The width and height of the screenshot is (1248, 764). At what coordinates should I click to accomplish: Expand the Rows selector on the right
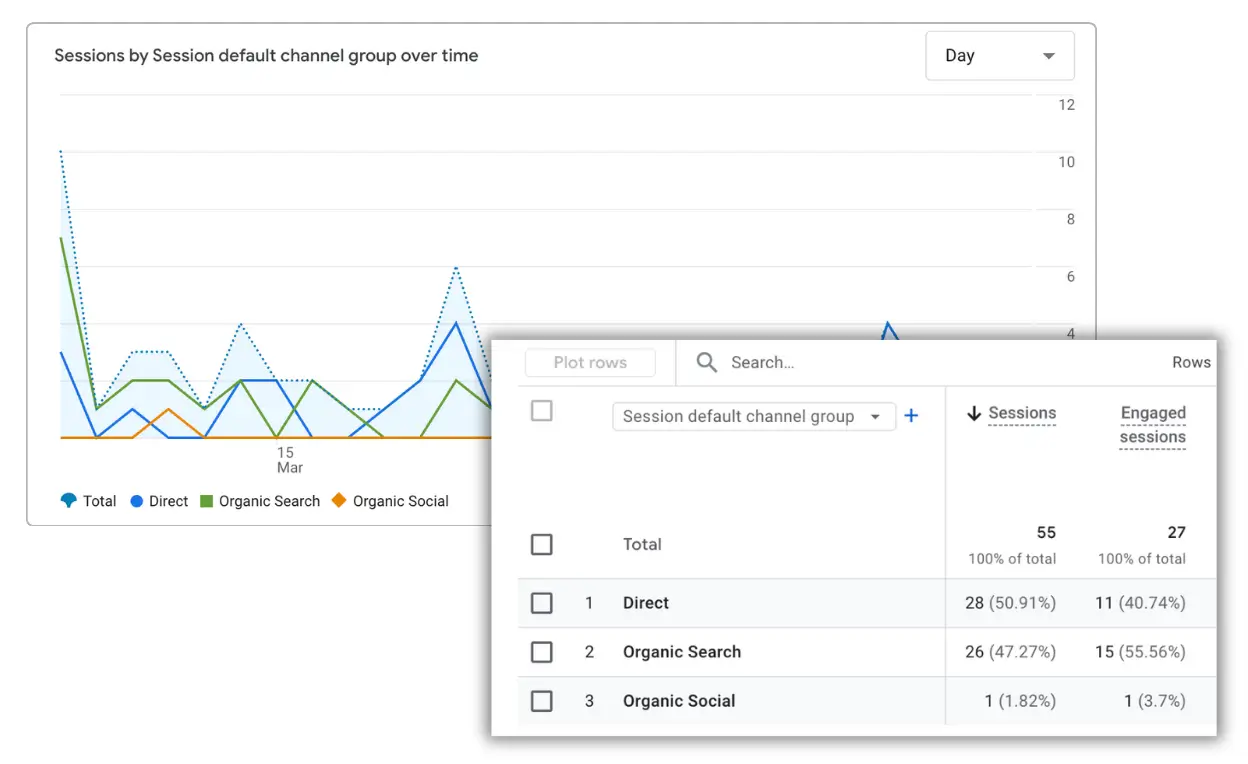click(1191, 362)
